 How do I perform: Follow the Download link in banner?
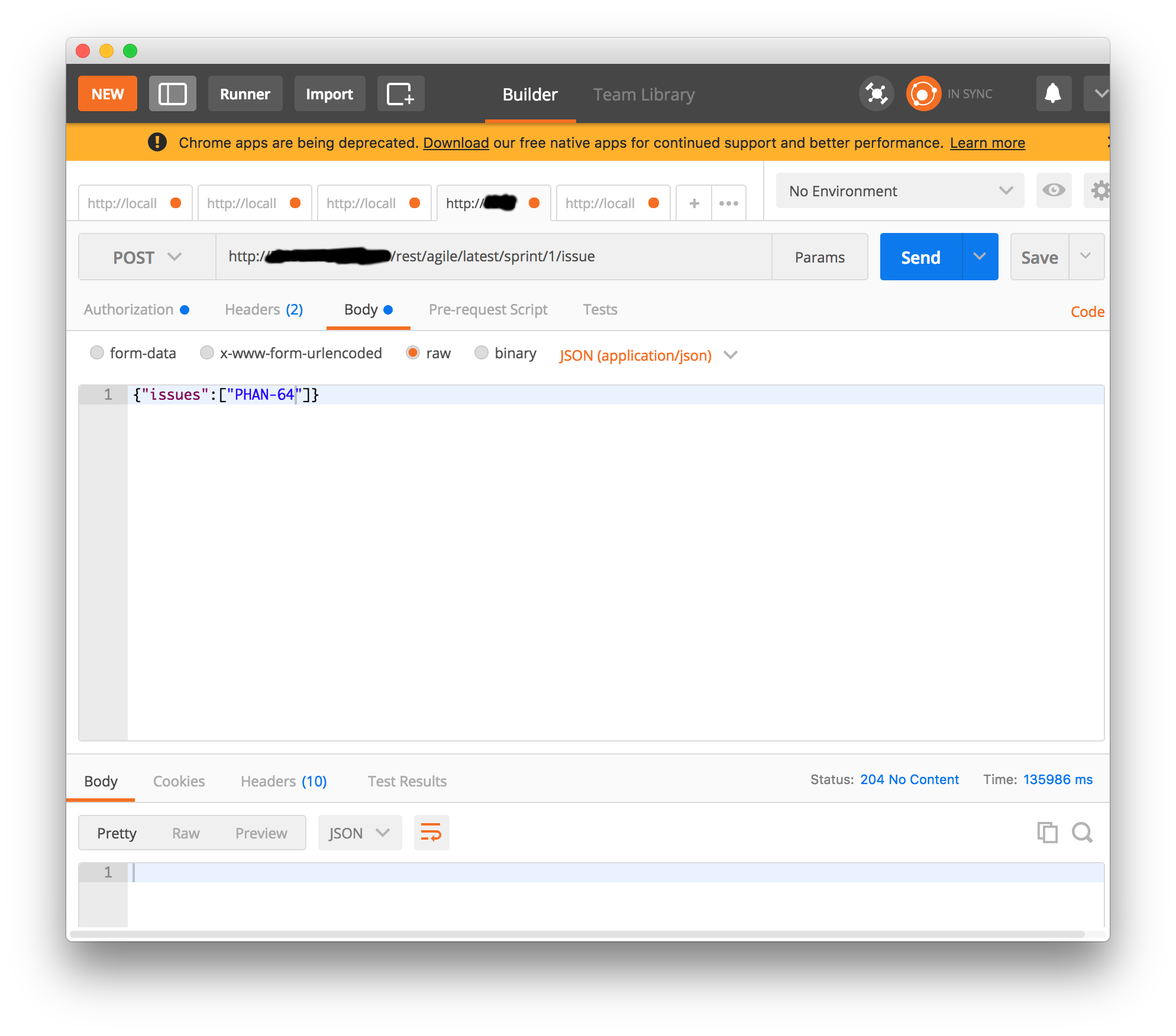(x=456, y=143)
